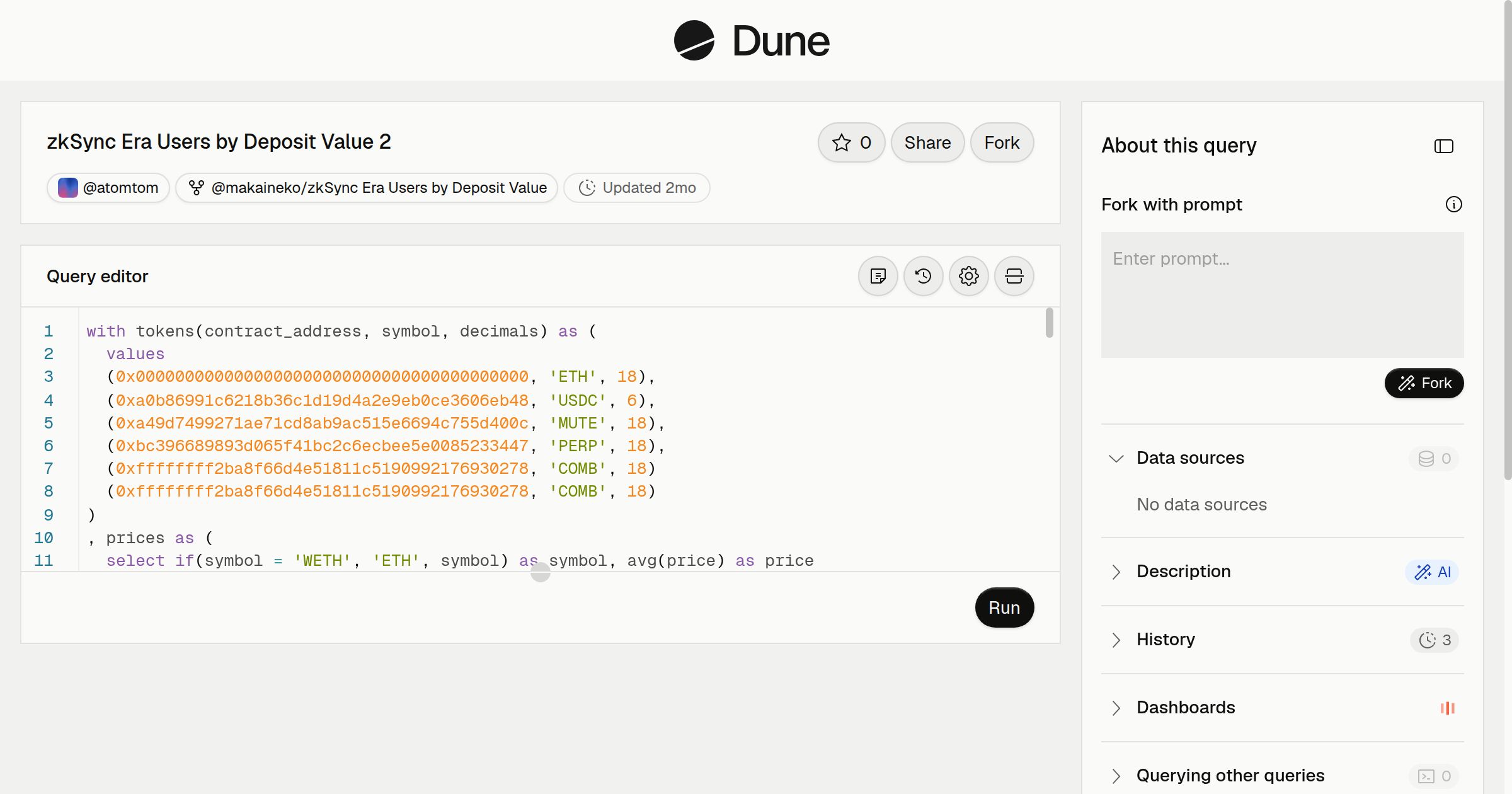Viewport: 1512px width, 794px height.
Task: Click the @atomtom avatar chip
Action: [108, 188]
